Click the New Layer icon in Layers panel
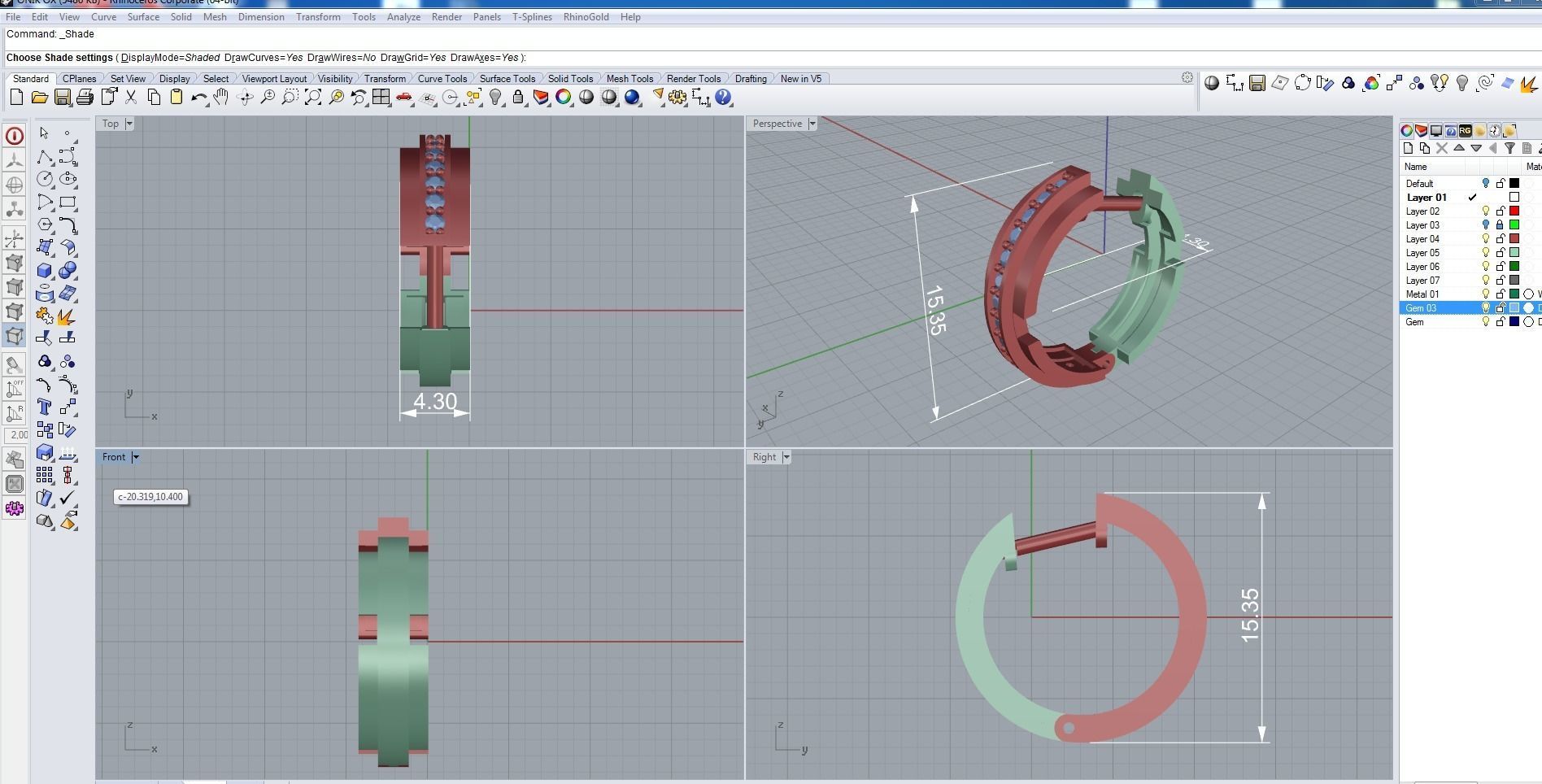 tap(1408, 148)
